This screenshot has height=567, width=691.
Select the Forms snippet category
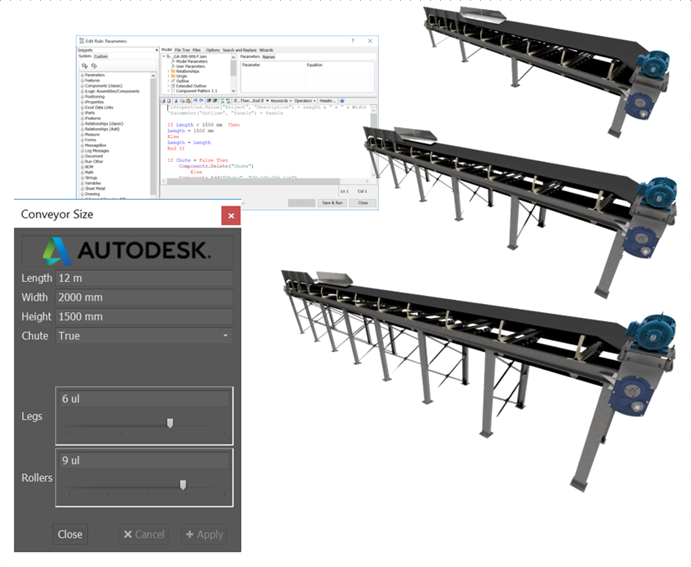(91, 140)
